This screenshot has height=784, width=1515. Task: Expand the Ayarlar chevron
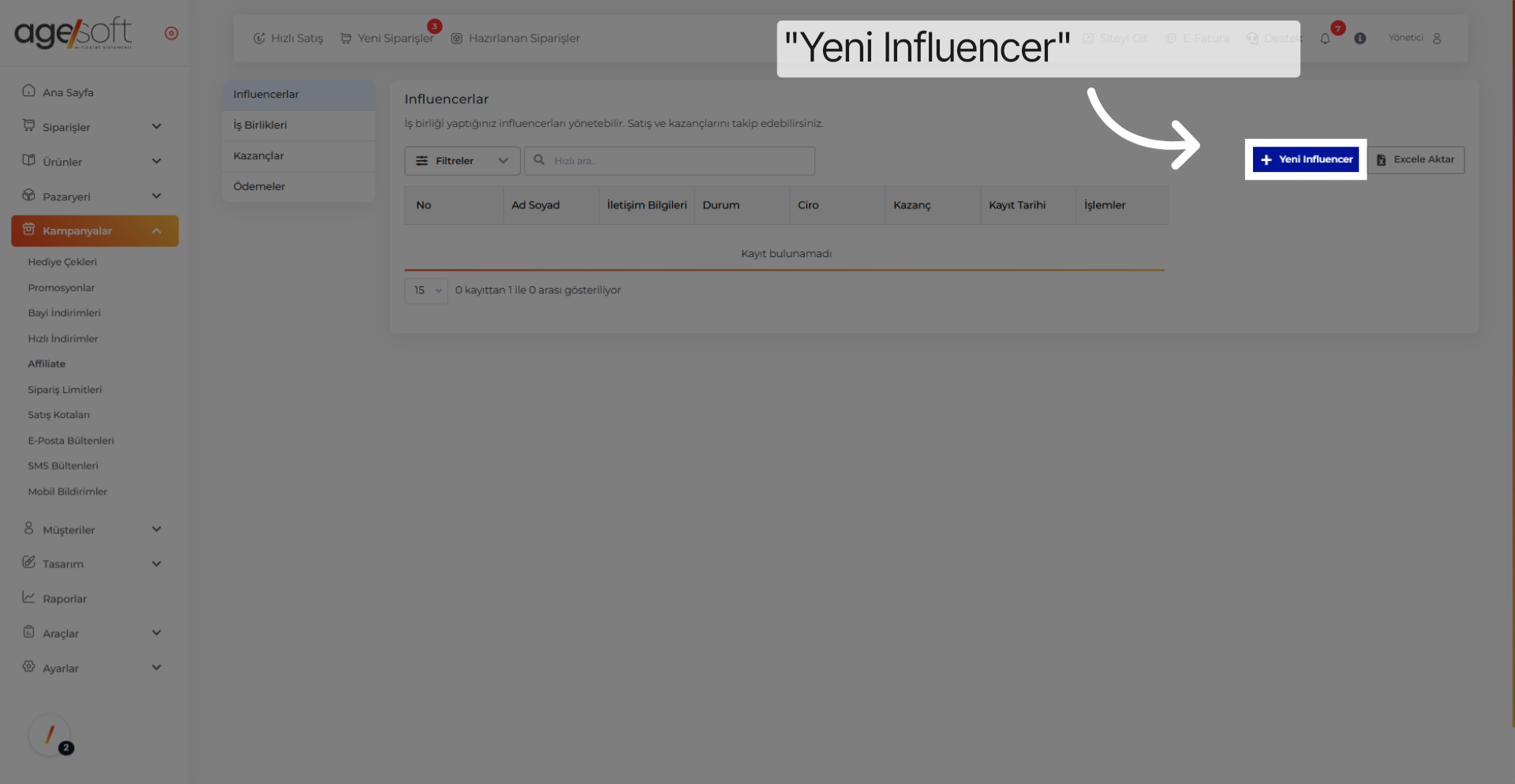point(156,667)
